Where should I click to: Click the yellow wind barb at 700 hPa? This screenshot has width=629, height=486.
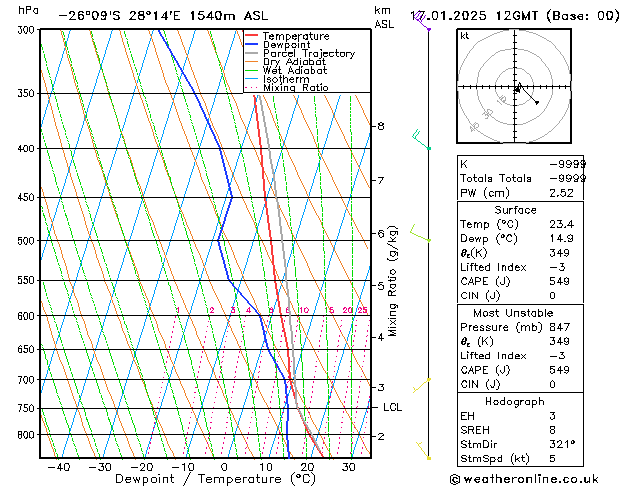pos(422,385)
